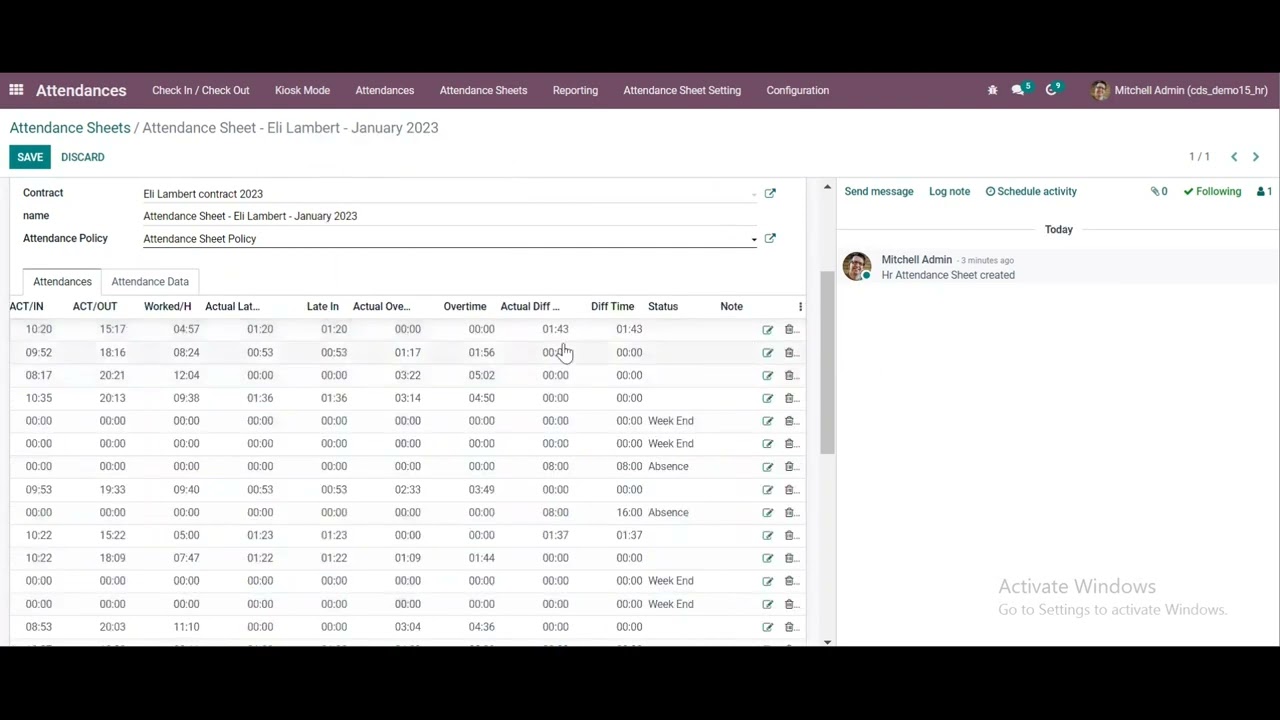Save the attendance sheet
1280x720 pixels.
coord(30,157)
